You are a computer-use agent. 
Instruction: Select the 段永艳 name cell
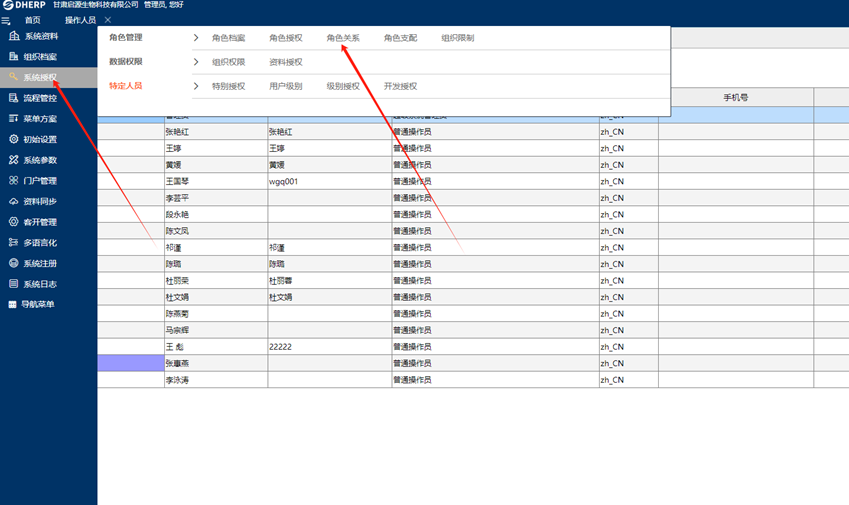coord(215,214)
